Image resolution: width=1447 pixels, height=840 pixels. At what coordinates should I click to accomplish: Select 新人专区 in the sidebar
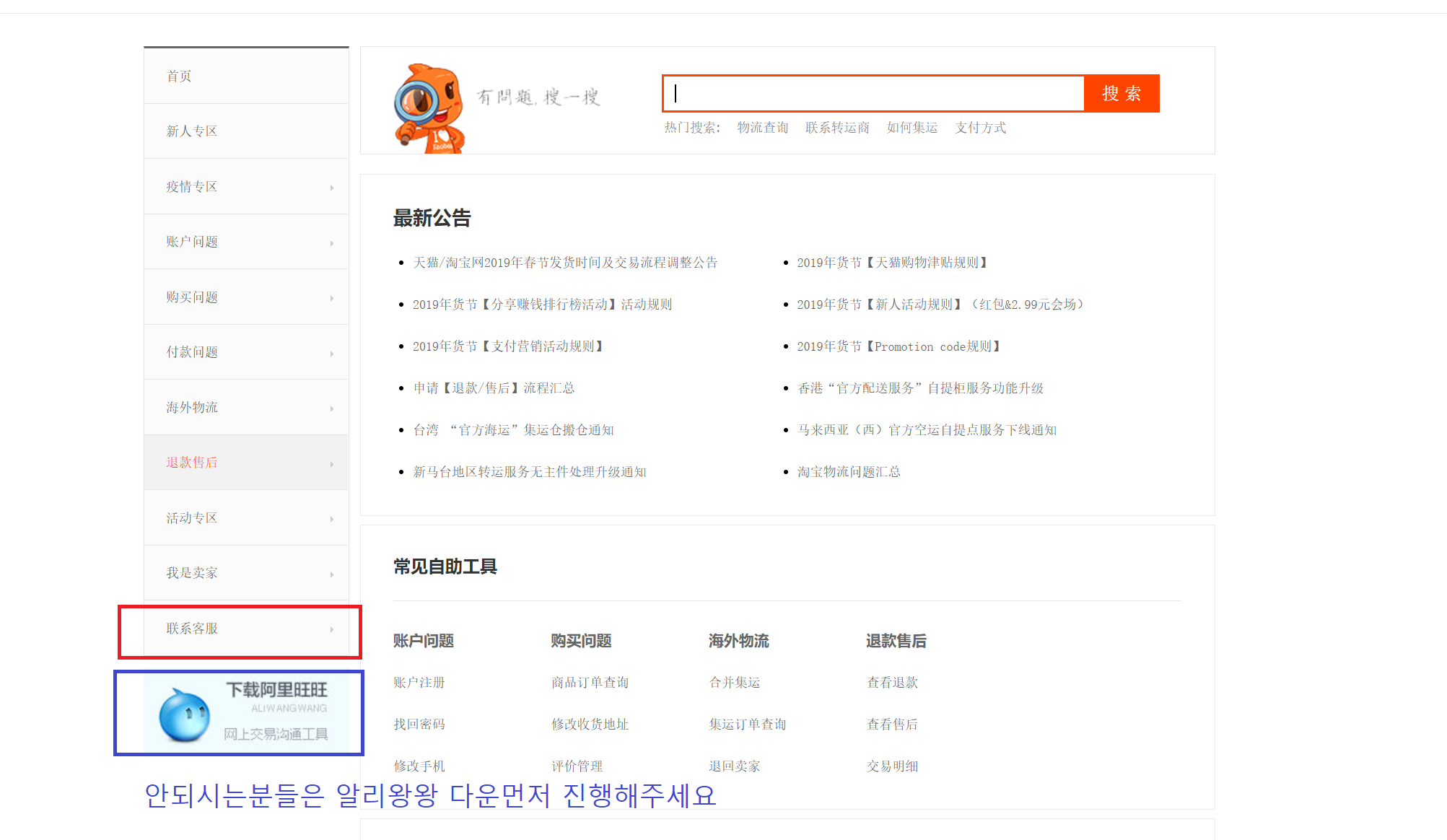[x=191, y=131]
